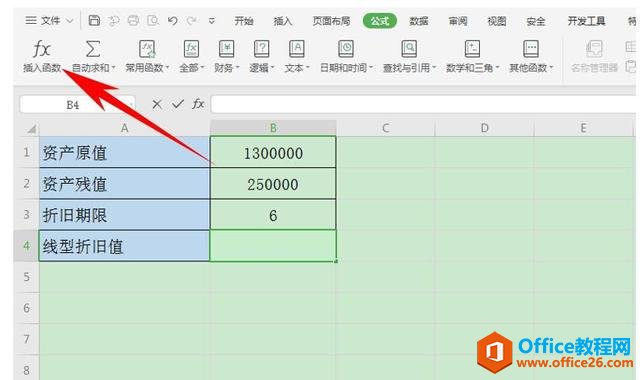Switch to the 安全 Security tab
Viewport: 640px width, 380px height.
coord(536,21)
